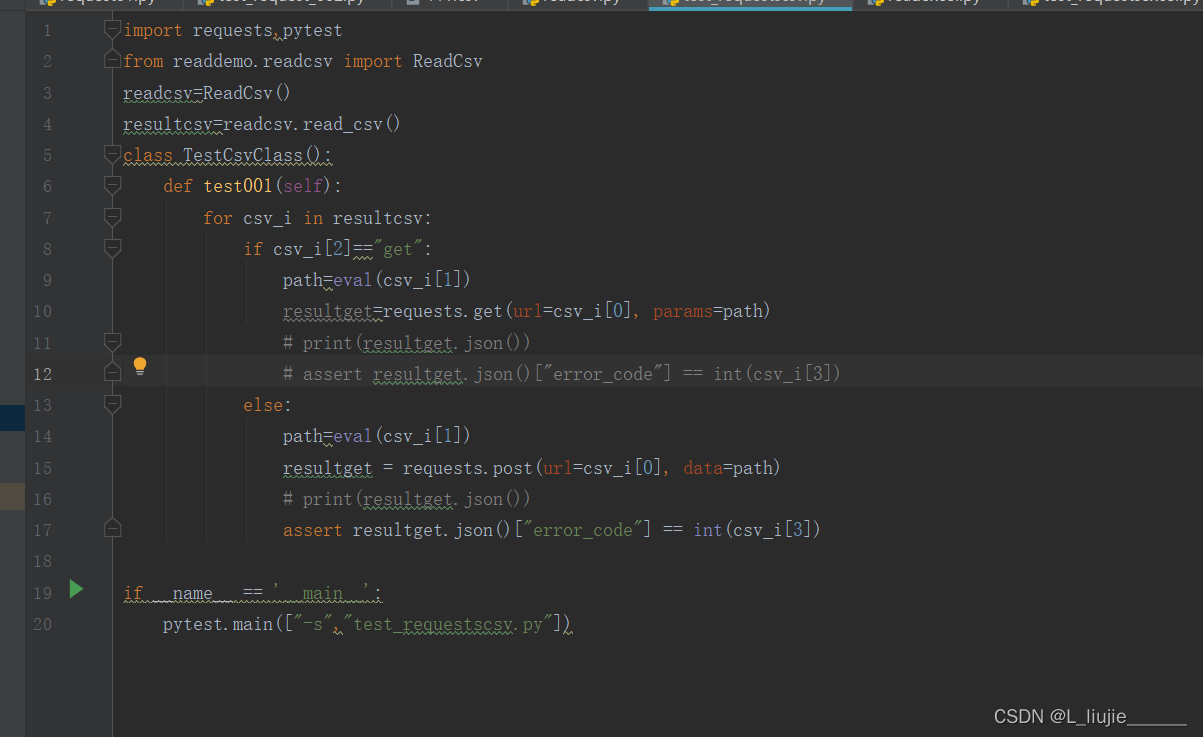Click line number 12 in the gutter
The height and width of the screenshot is (737, 1203).
tap(42, 373)
